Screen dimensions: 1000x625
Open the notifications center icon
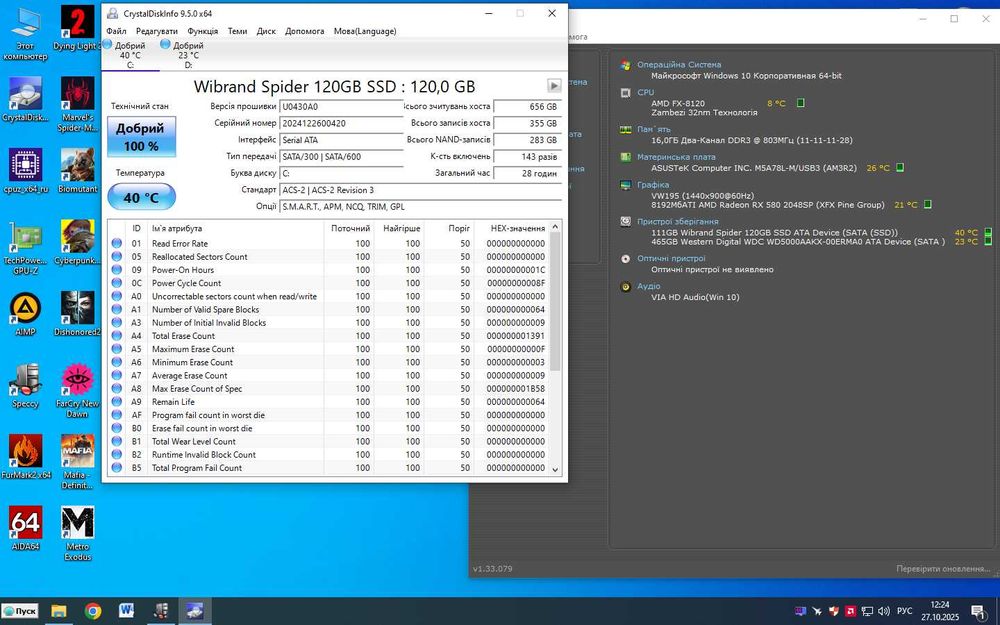coord(978,611)
